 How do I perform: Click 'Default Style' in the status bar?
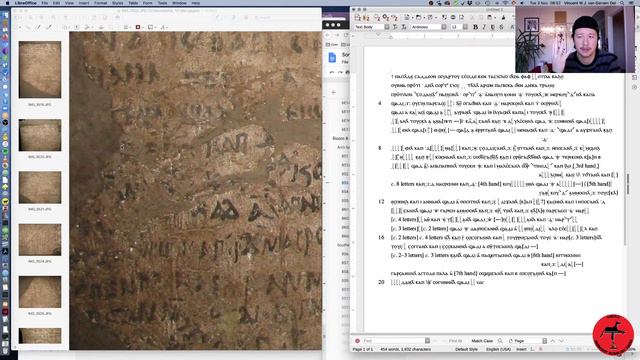point(466,349)
